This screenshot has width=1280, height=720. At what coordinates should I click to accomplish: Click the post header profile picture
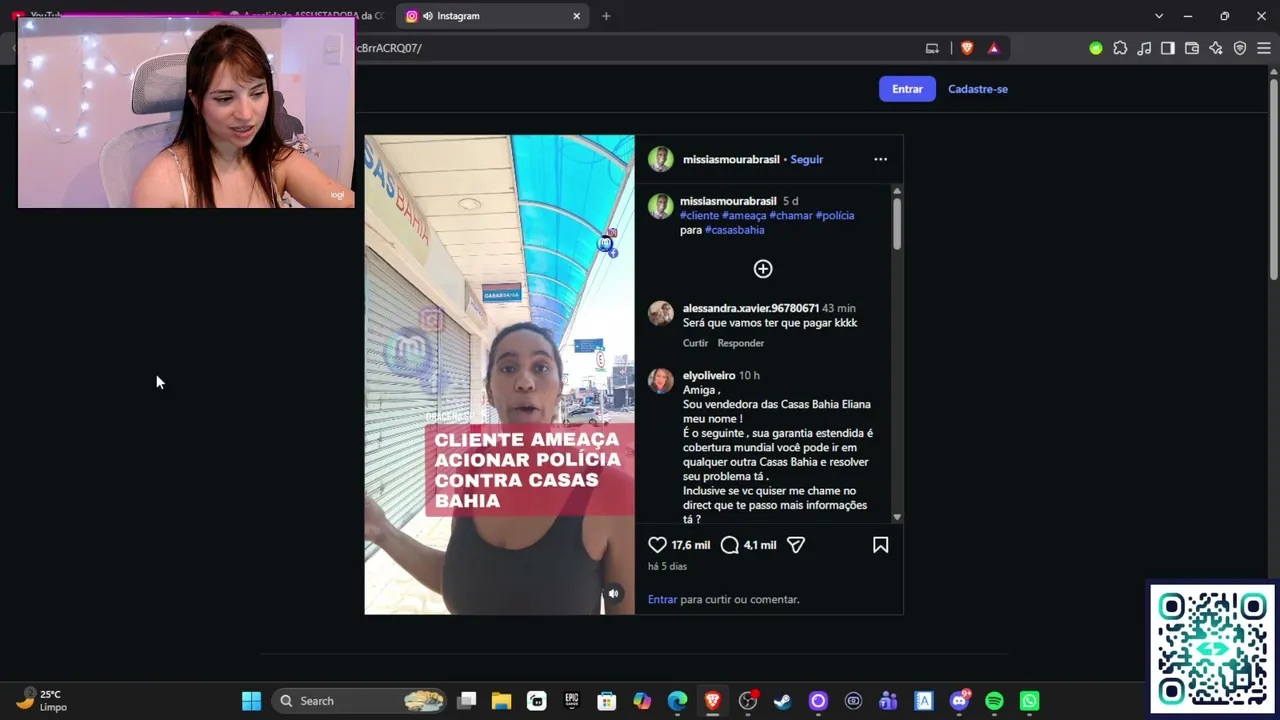tap(661, 159)
